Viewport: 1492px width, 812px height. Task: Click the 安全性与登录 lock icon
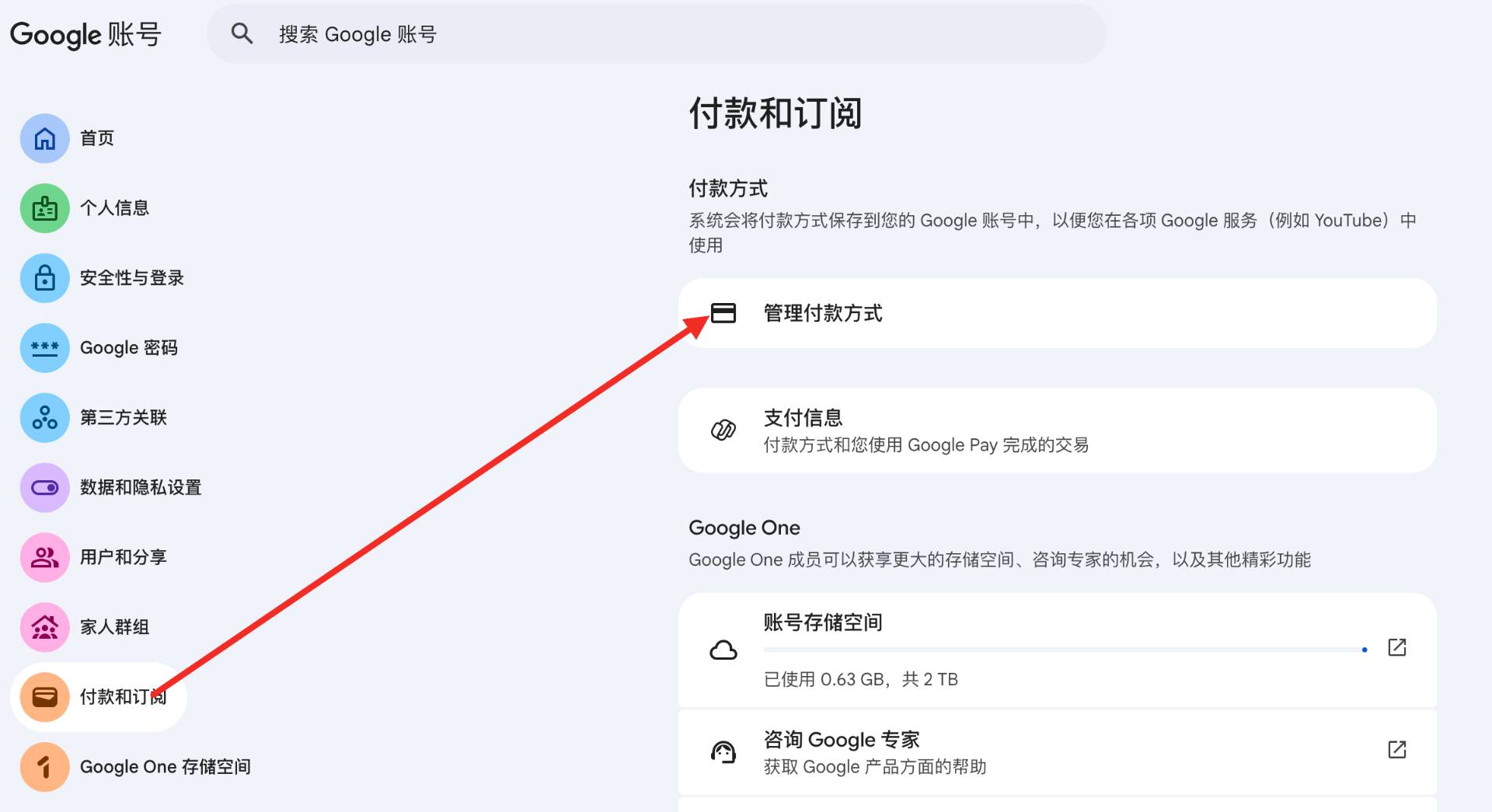coord(45,278)
